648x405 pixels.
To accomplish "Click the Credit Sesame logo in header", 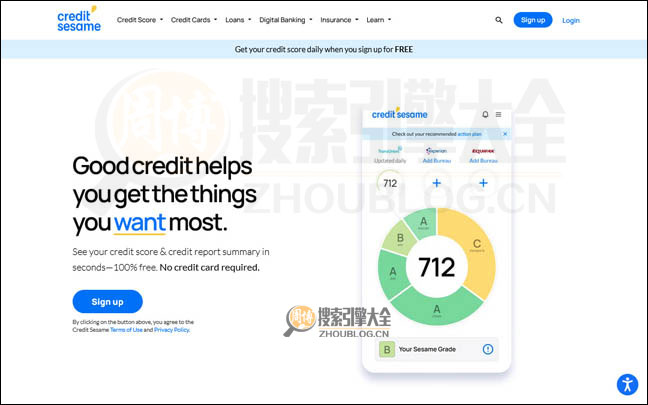I will [79, 19].
